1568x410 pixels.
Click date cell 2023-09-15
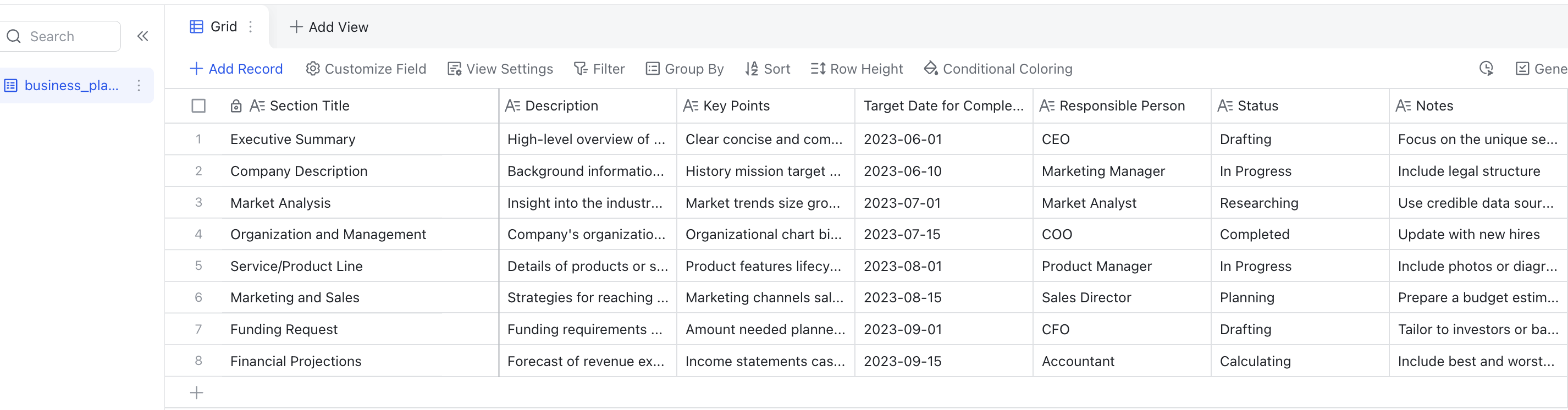coord(944,361)
